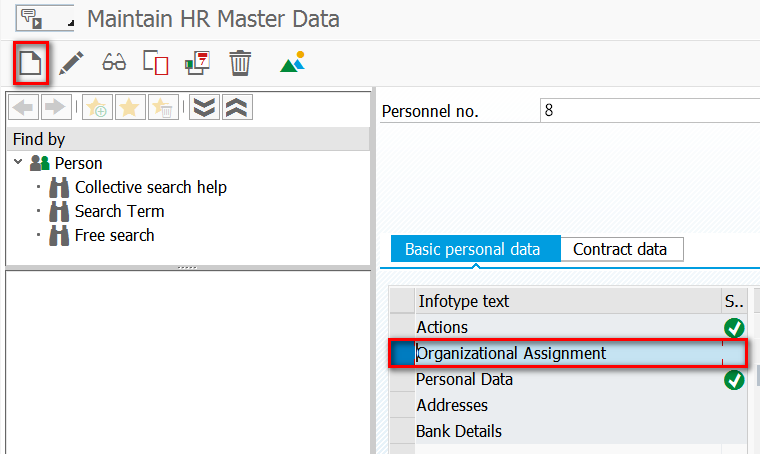Open Free search in the tree
The width and height of the screenshot is (760, 454).
click(x=114, y=235)
